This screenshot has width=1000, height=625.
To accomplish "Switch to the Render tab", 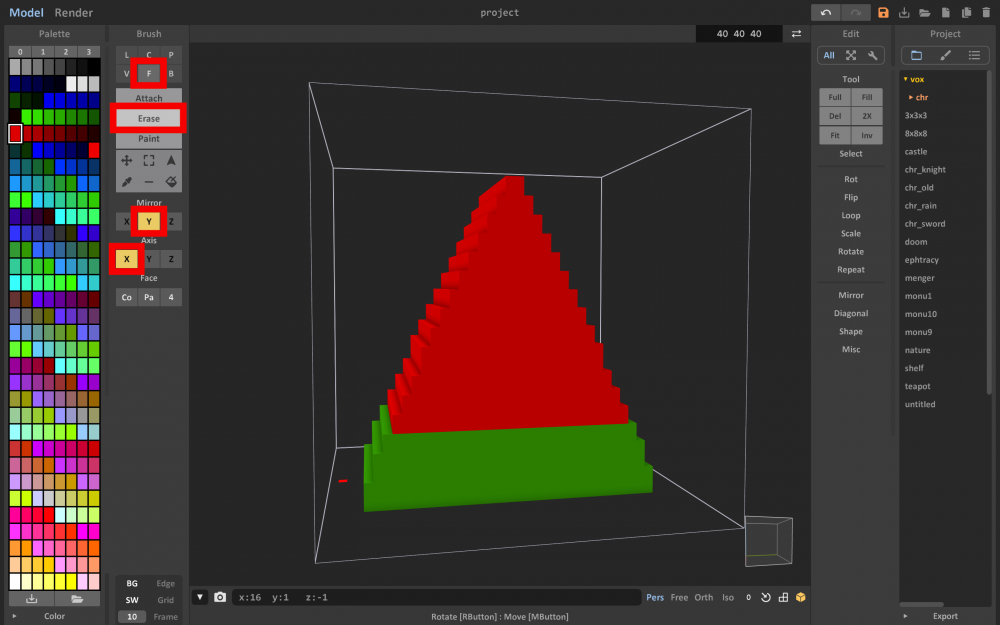I will coord(72,13).
